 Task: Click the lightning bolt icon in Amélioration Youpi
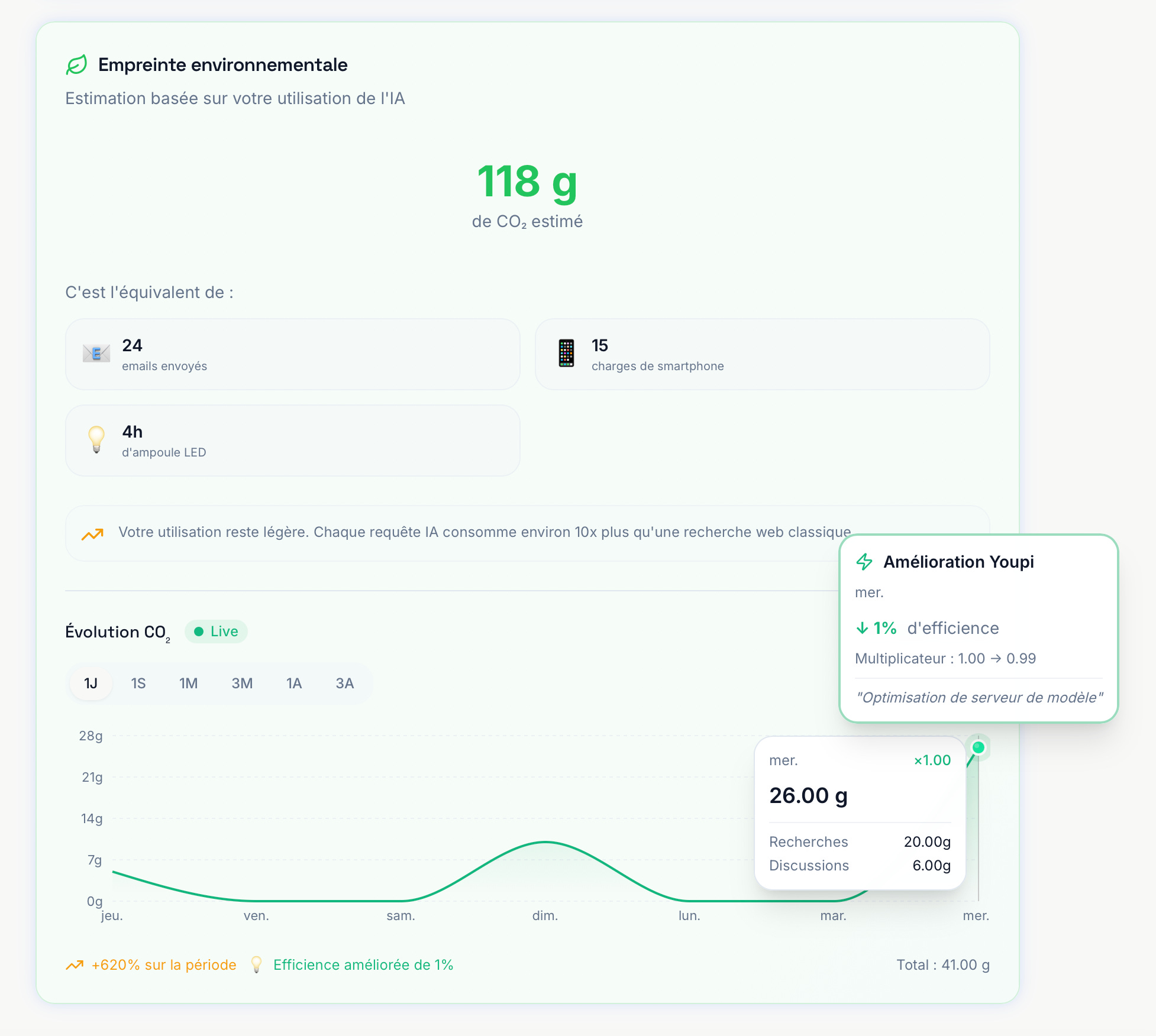pyautogui.click(x=864, y=562)
